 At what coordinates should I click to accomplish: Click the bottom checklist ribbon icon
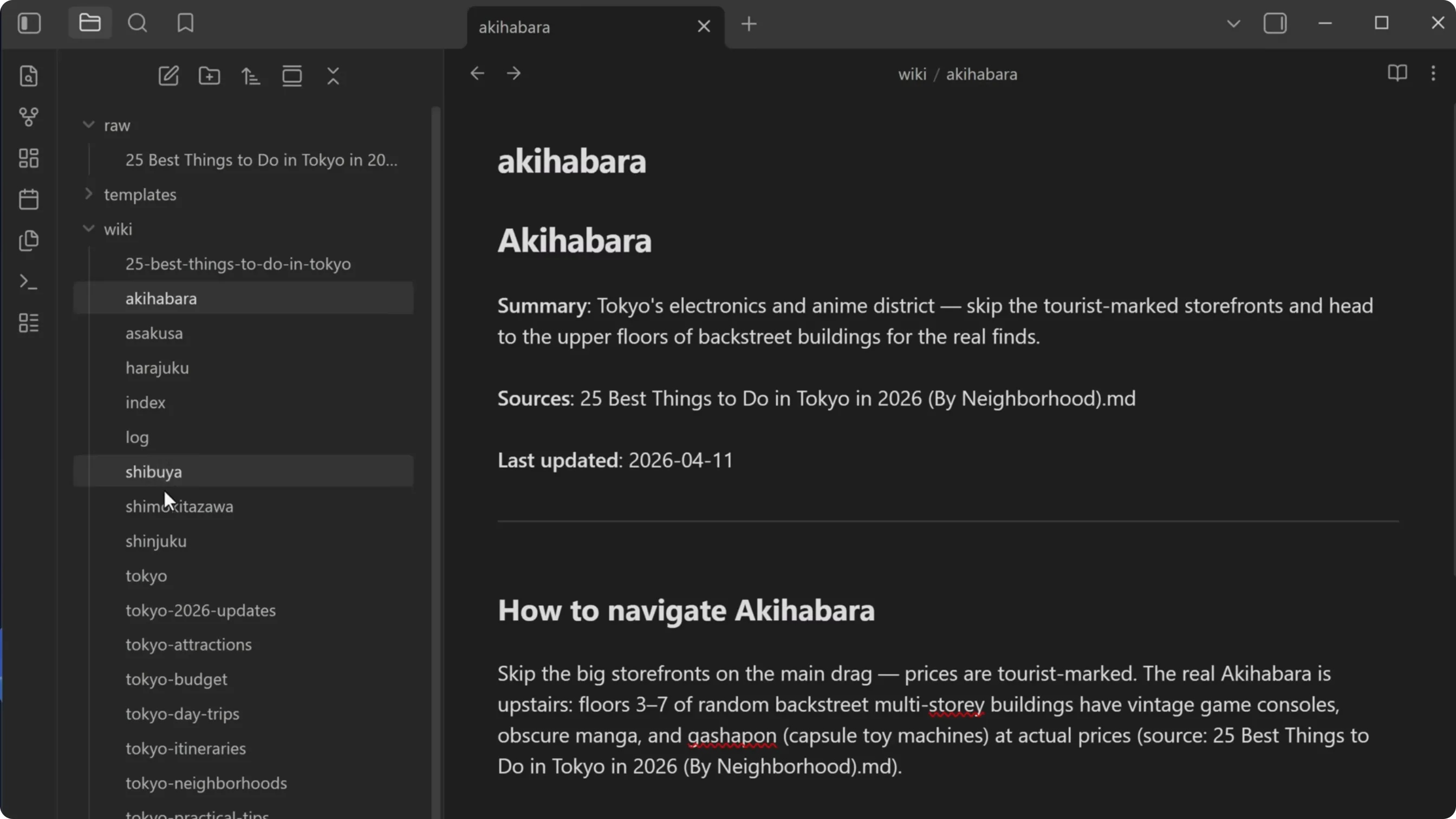point(29,323)
